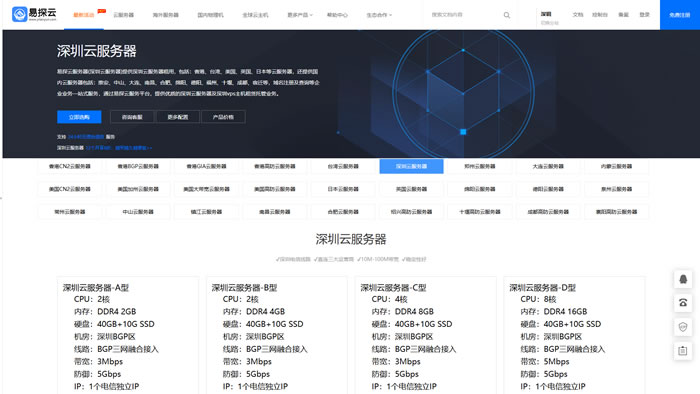This screenshot has width=700, height=394.
Task: Select the 合肥云服务器 tab
Action: (x=343, y=212)
